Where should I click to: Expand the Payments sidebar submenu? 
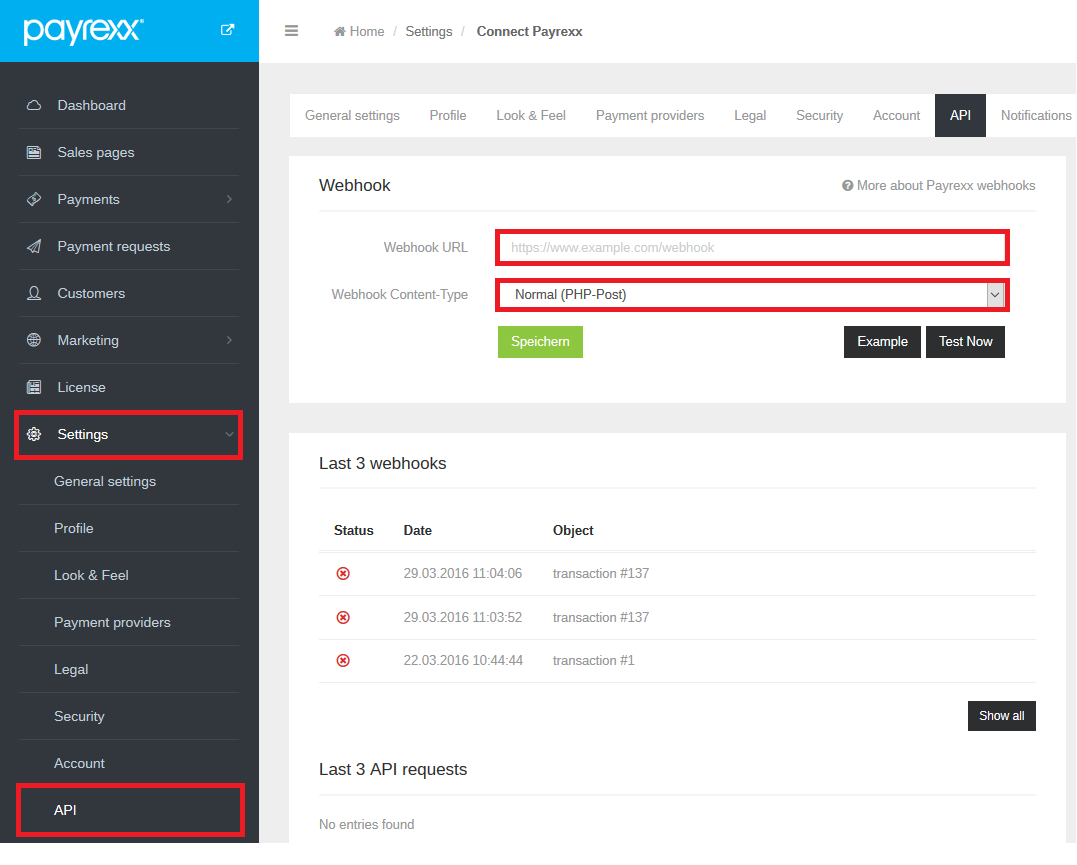point(229,199)
